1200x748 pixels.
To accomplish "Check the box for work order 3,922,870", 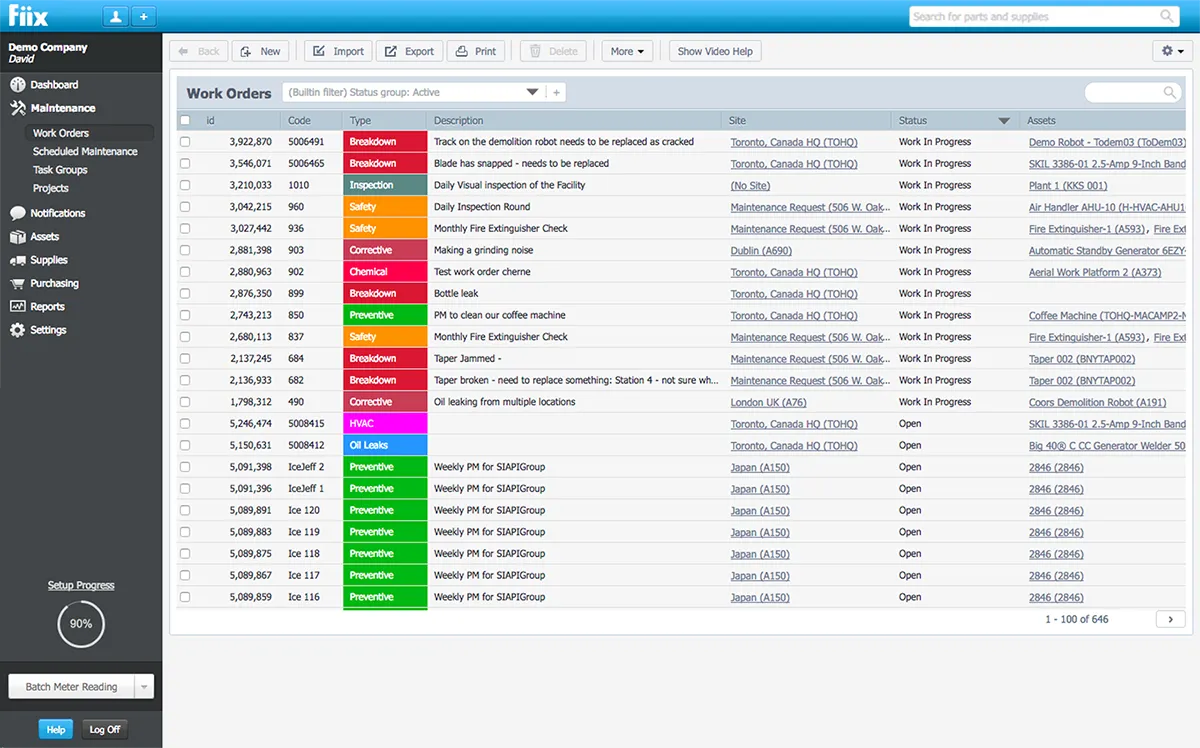I will [x=184, y=142].
